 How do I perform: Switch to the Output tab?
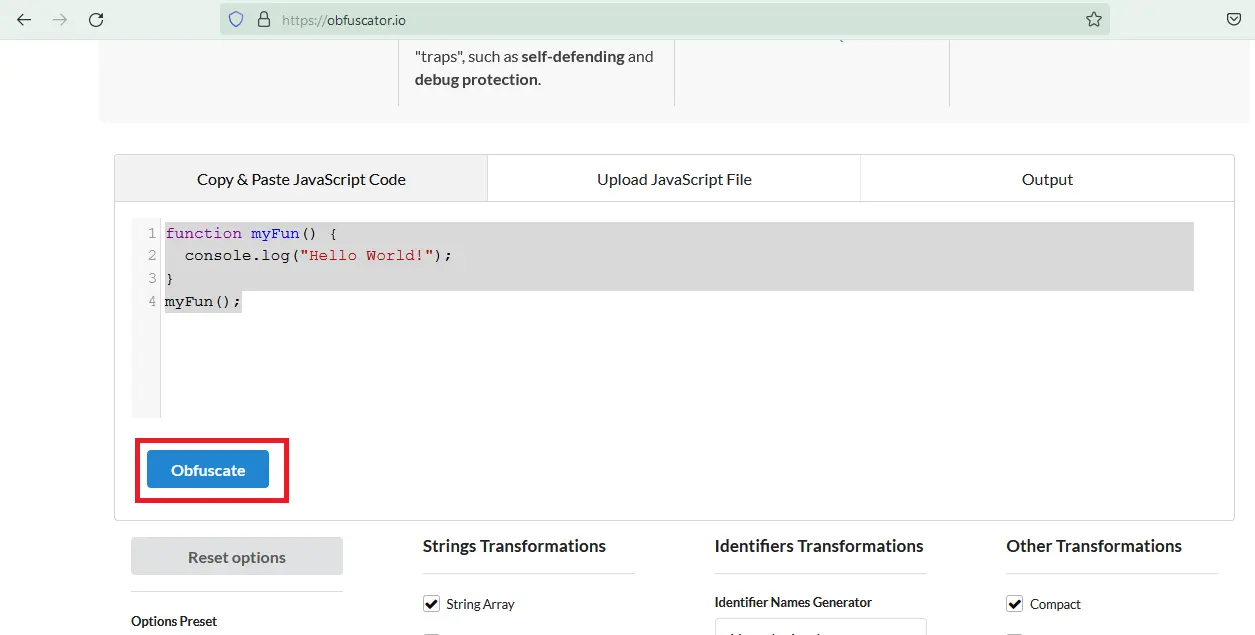pos(1047,179)
